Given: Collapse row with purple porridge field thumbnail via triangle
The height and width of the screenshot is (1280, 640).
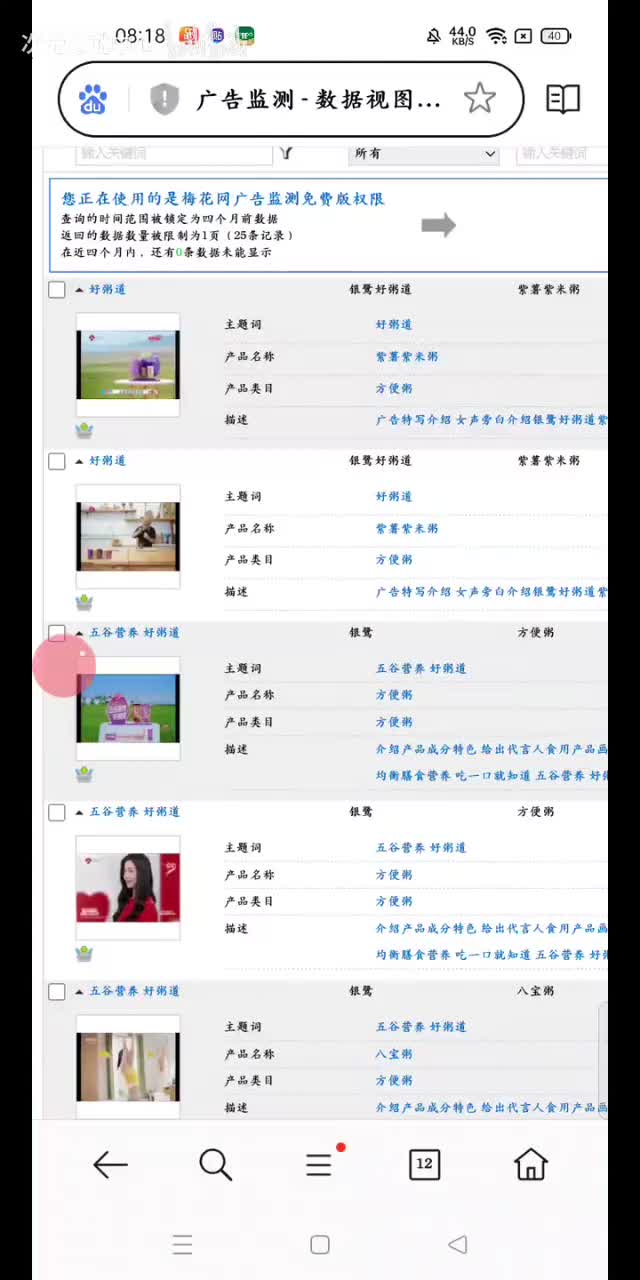Looking at the screenshot, I should pyautogui.click(x=79, y=290).
